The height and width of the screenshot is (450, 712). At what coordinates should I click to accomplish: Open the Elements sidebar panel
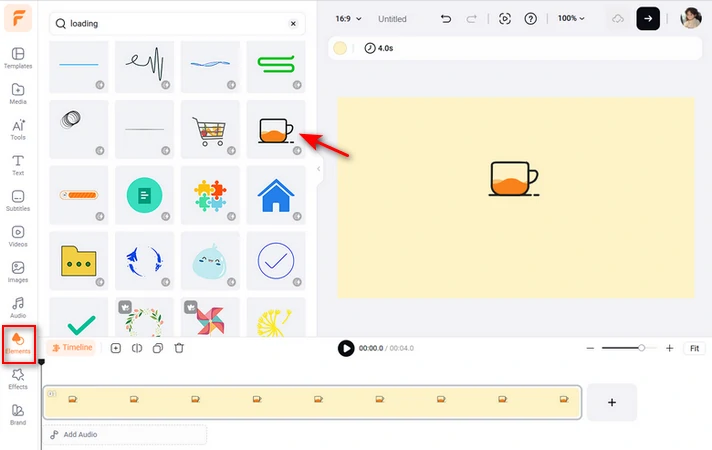18,344
